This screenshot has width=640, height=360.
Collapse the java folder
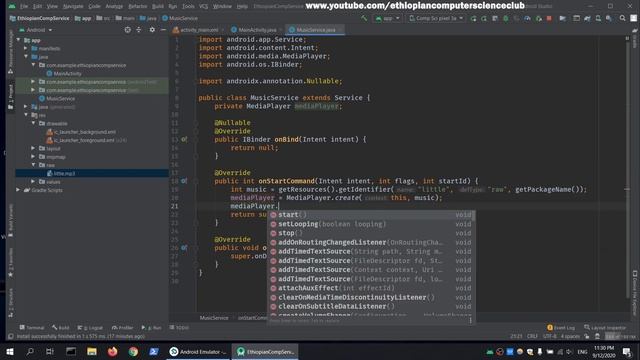pyautogui.click(x=26, y=57)
